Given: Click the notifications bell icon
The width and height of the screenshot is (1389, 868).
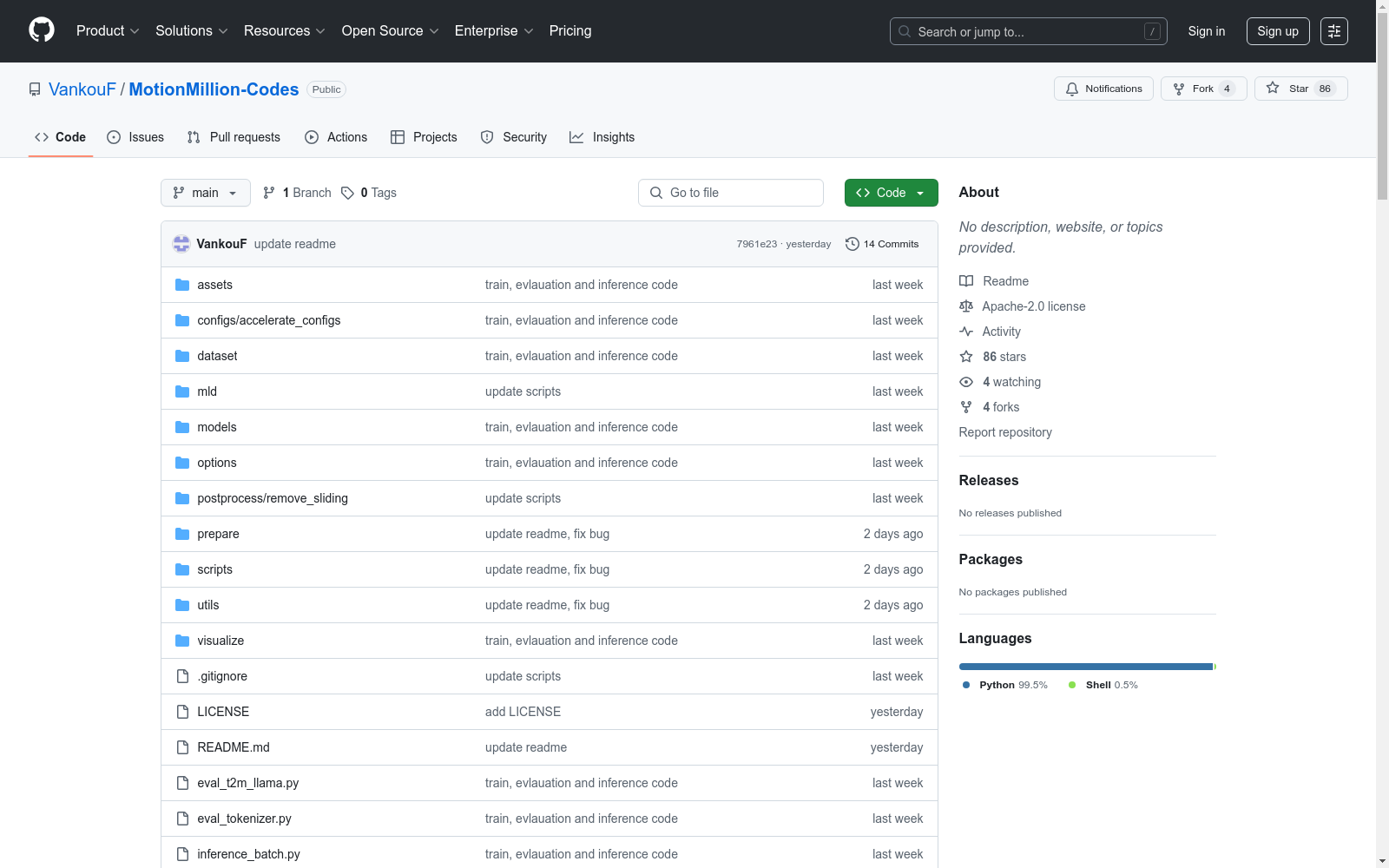Looking at the screenshot, I should 1072,89.
